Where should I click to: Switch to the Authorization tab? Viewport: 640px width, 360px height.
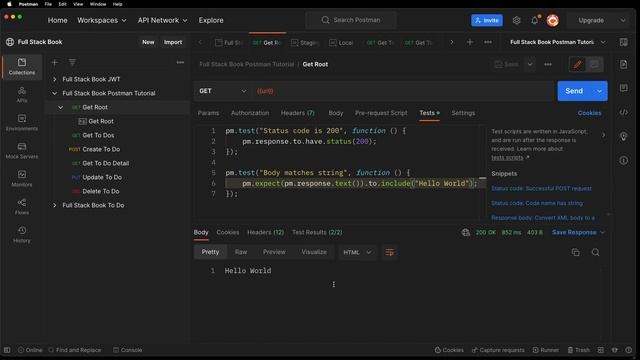click(250, 113)
